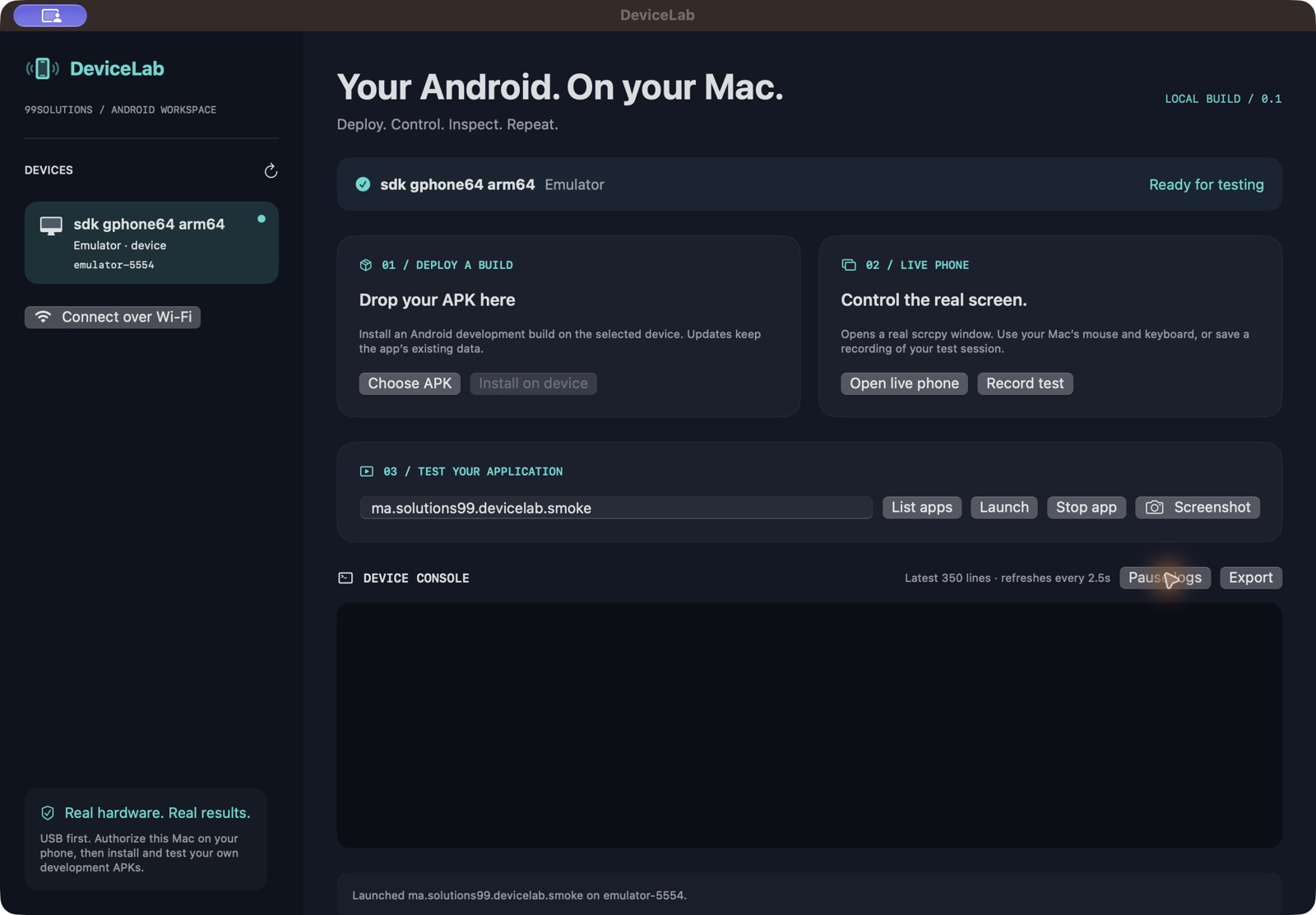1316x915 pixels.
Task: Click the 'Launched ma.solutions99.devicelab.smoke' status message
Action: tap(519, 895)
